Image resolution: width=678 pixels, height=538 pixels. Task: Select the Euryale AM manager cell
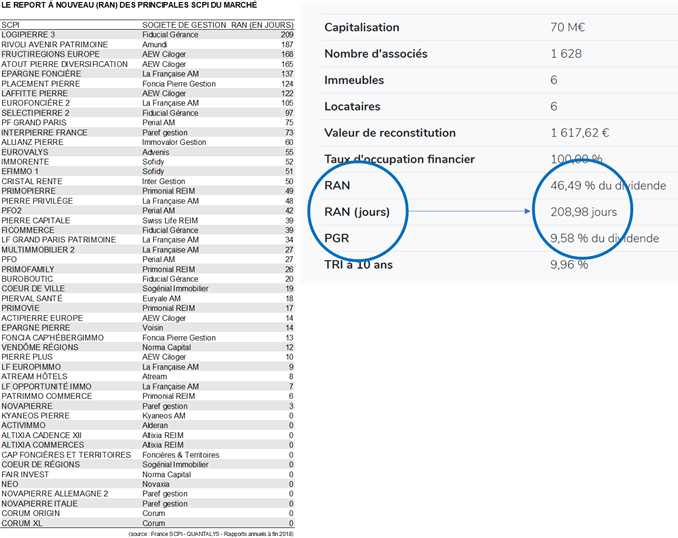pos(161,298)
